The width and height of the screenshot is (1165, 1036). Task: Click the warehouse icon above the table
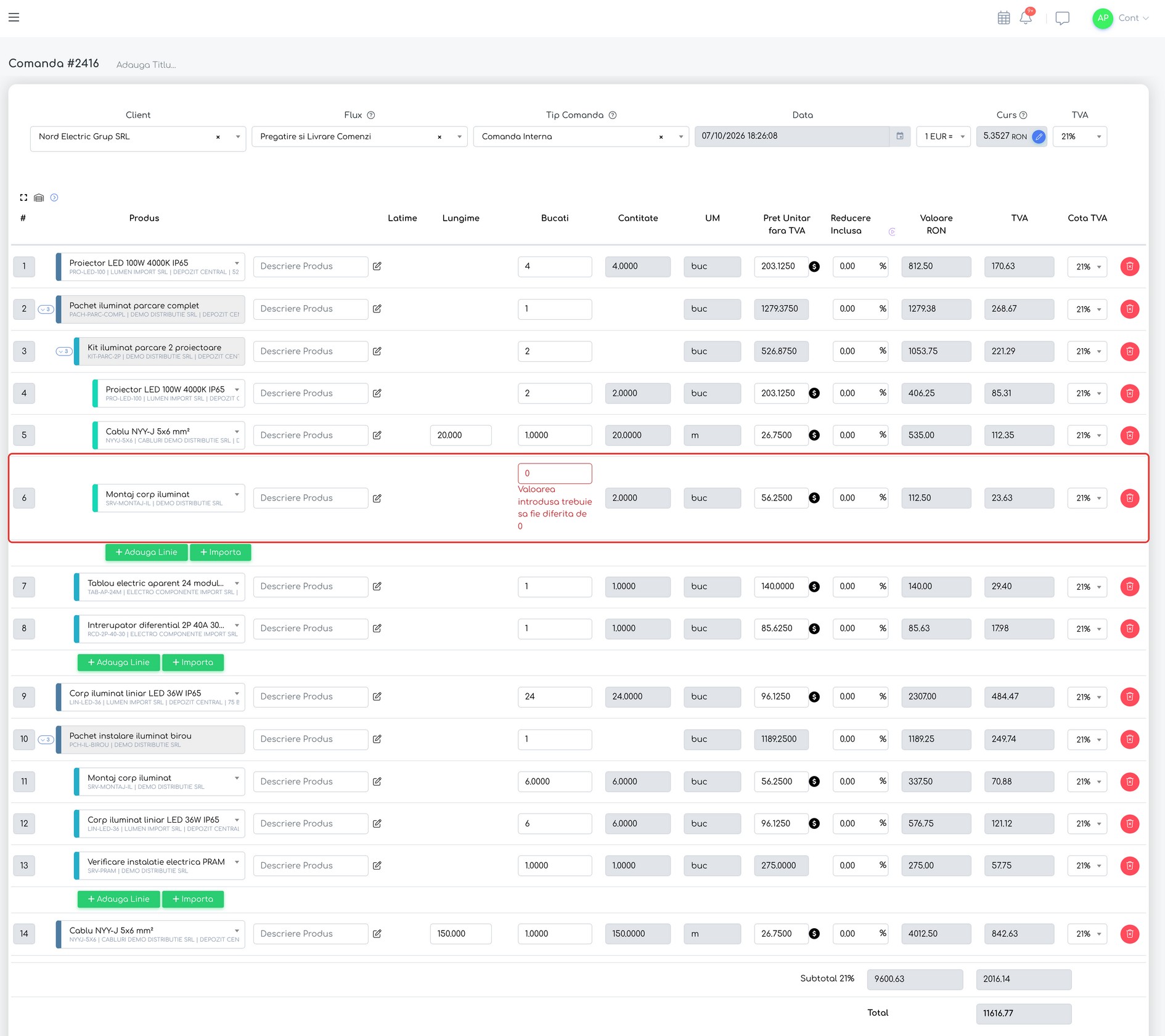(x=39, y=198)
